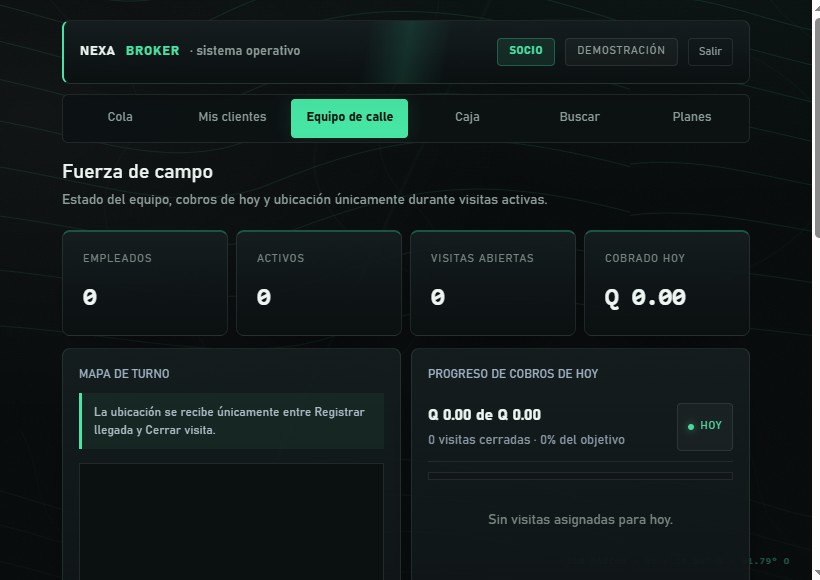Click Salir to log out
This screenshot has height=580, width=820.
pos(710,51)
